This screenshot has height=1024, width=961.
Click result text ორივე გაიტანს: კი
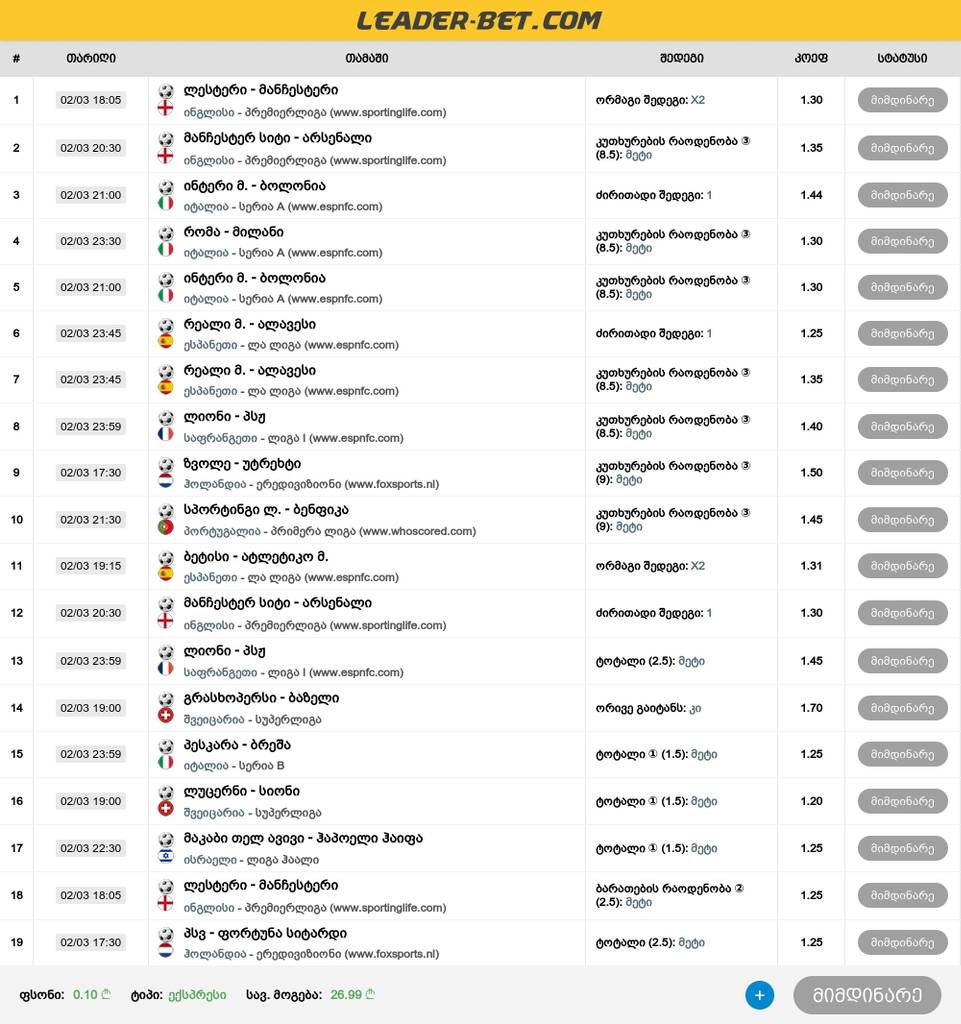pos(648,708)
